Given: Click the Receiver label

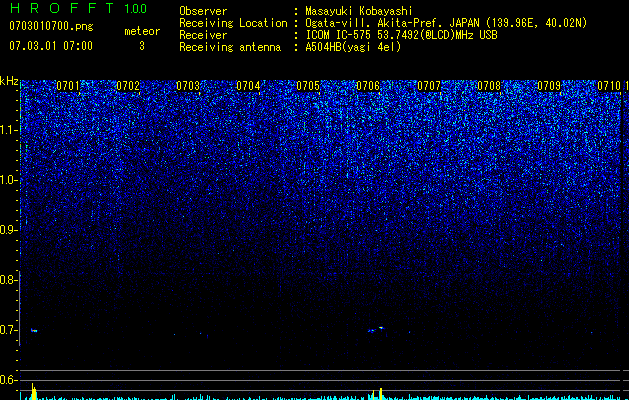Looking at the screenshot, I should 203,35.
